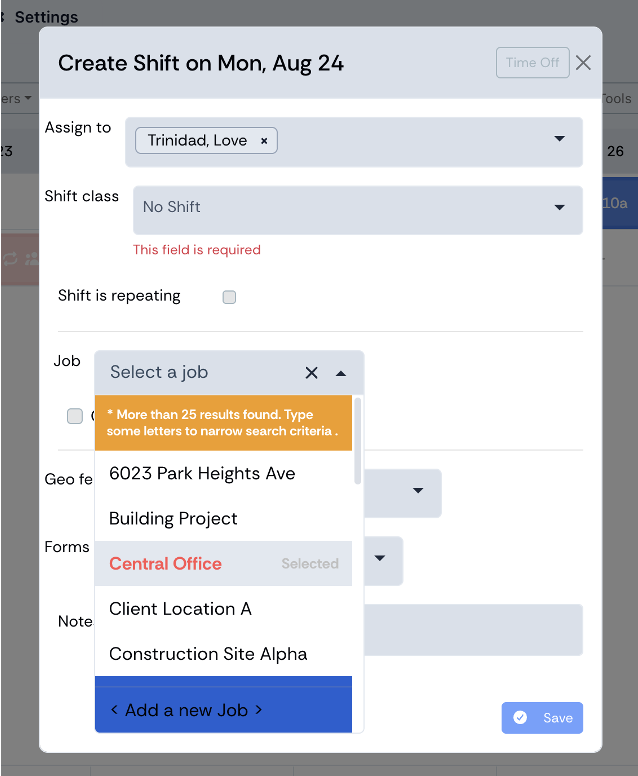Click the people icon on red shift

point(32,258)
